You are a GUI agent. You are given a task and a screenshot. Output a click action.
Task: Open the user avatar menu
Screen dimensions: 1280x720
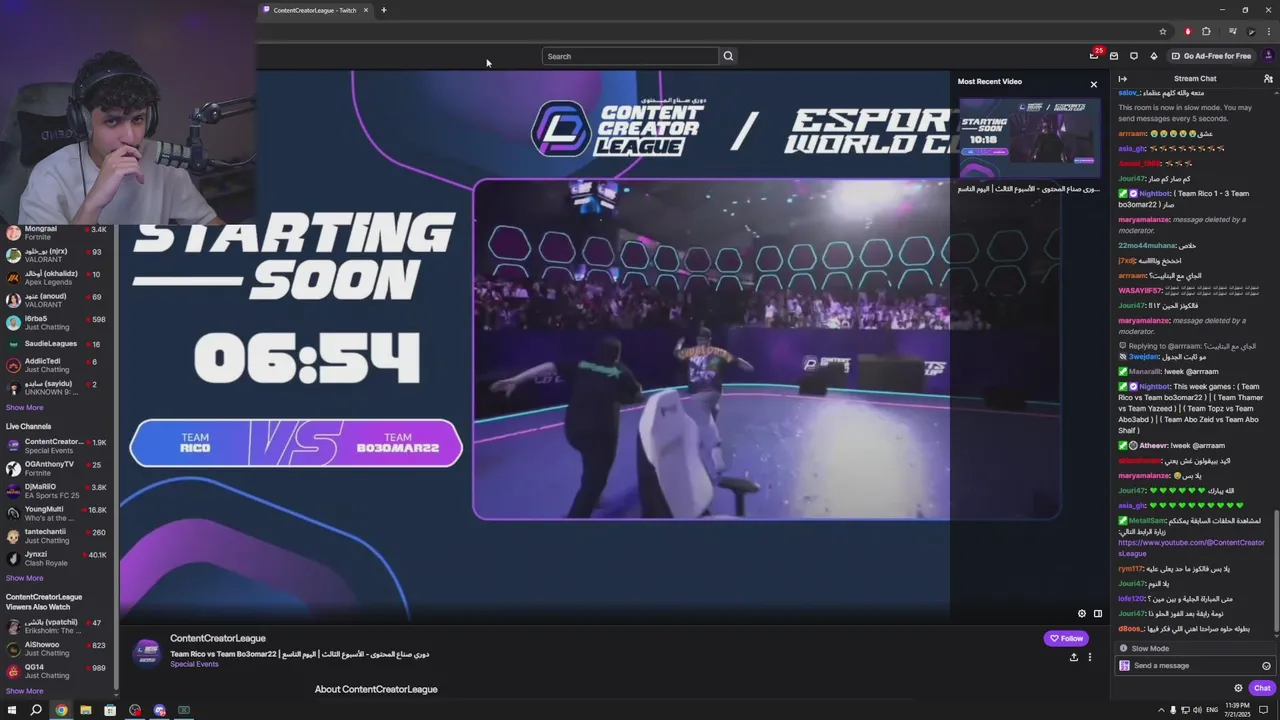[1268, 56]
